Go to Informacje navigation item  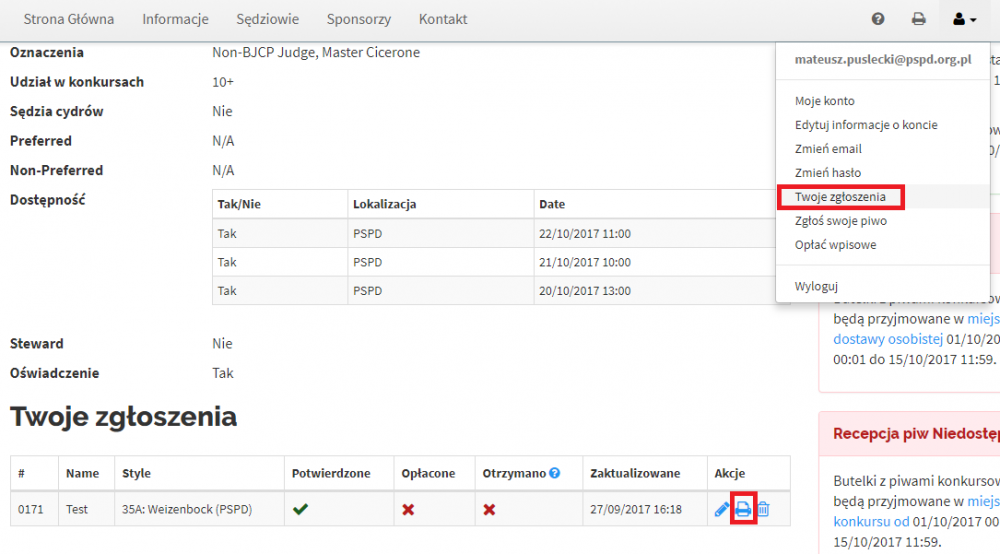(175, 19)
